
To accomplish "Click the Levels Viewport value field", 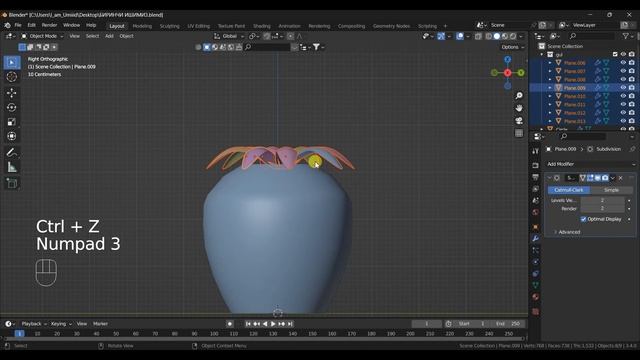I will click(x=602, y=200).
